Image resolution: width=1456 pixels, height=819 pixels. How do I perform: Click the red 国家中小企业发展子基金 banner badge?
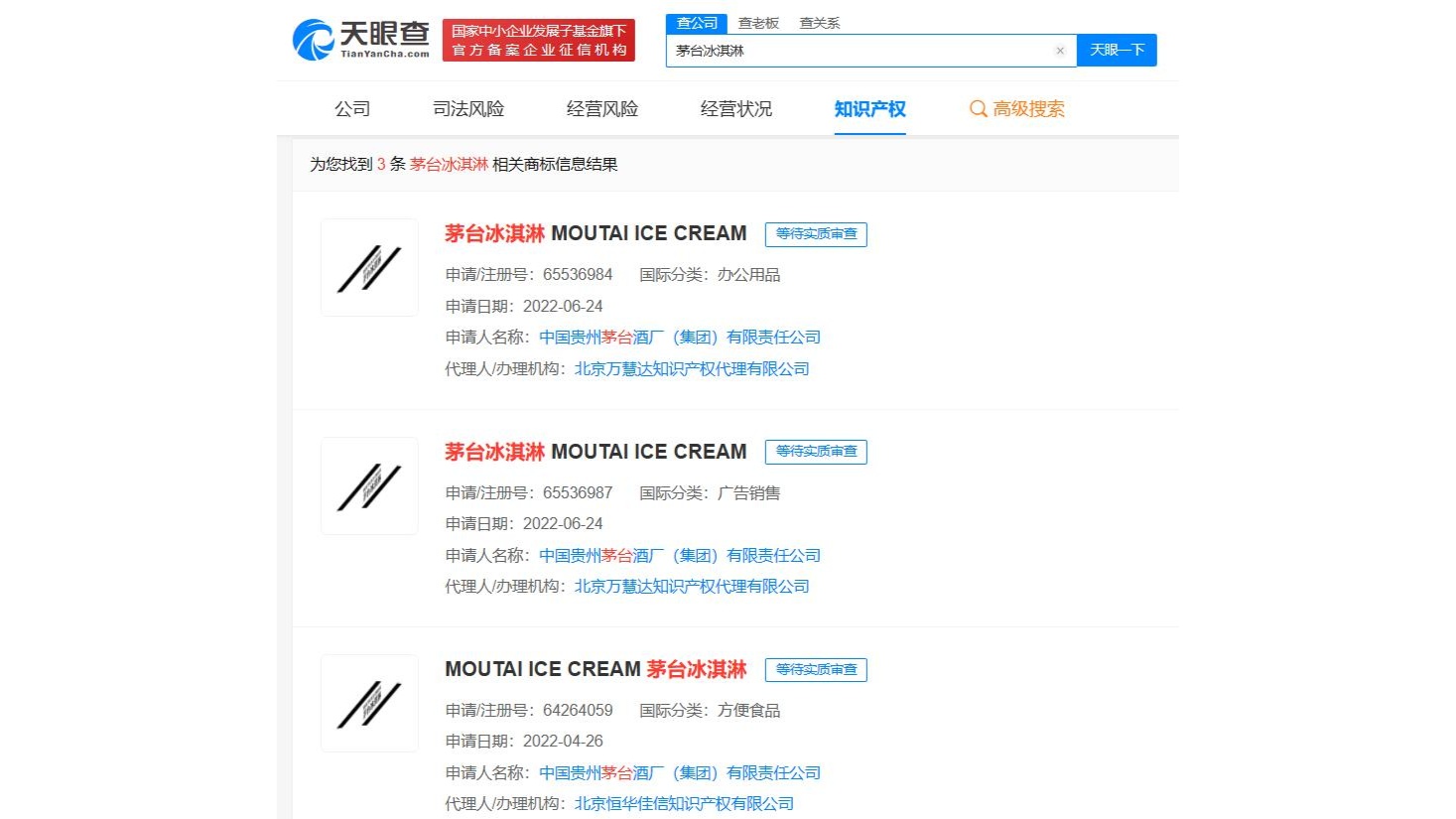(x=538, y=41)
